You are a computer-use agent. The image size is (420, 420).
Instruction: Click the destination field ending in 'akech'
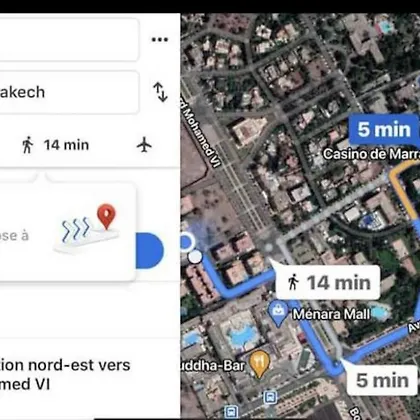click(x=69, y=92)
